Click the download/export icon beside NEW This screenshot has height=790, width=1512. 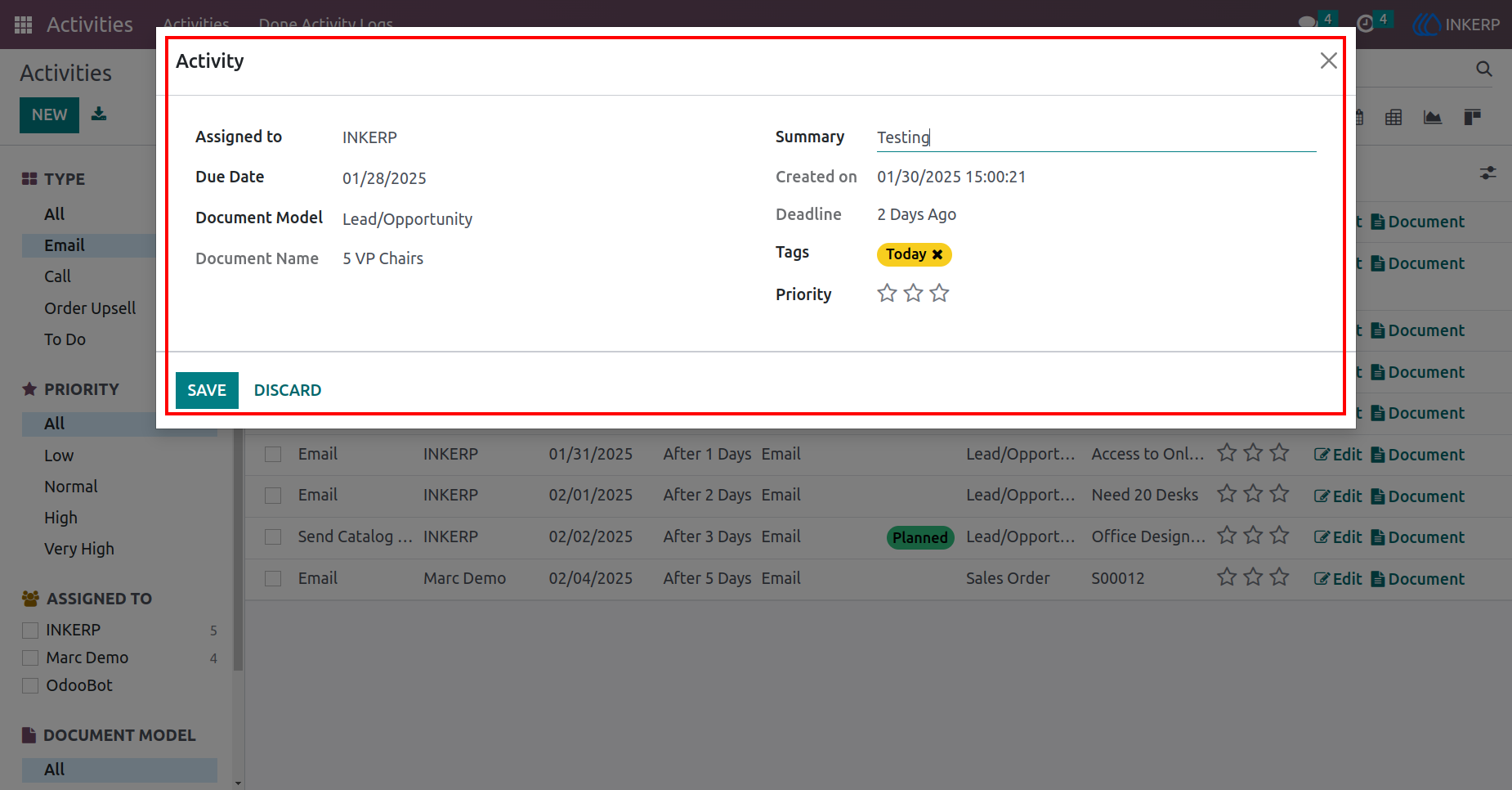coord(99,114)
